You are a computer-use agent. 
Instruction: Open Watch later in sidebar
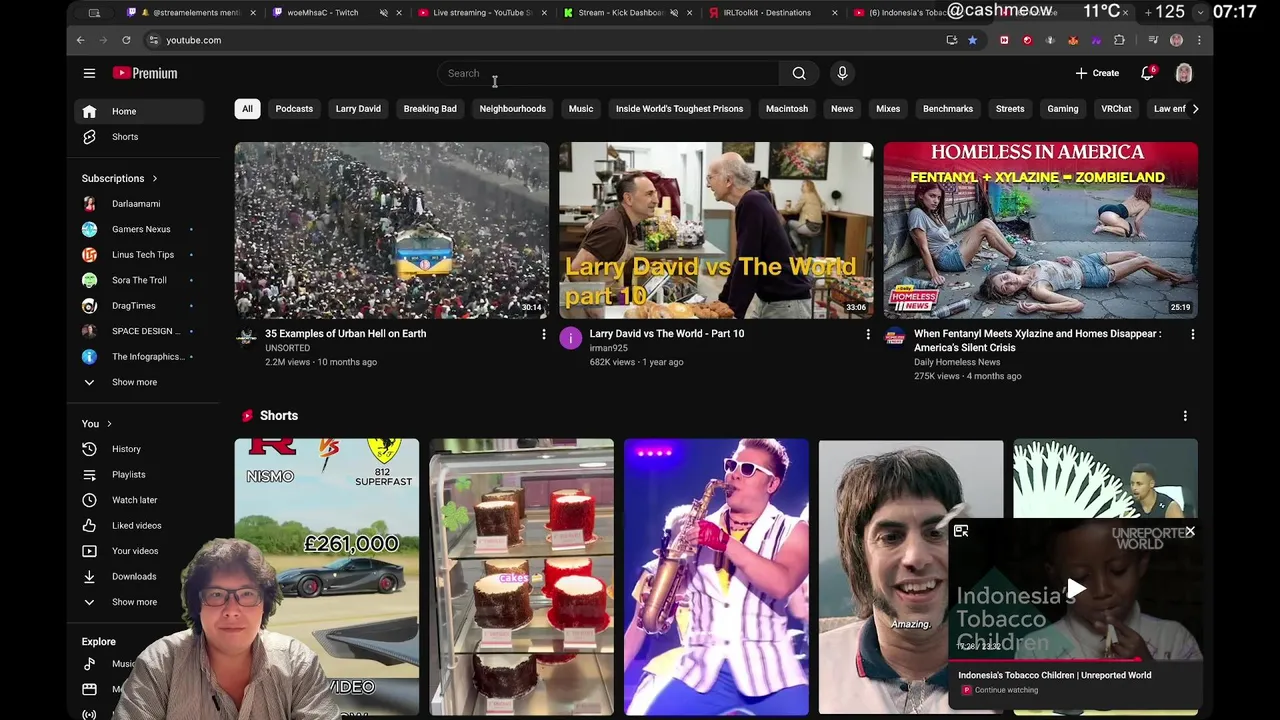(x=134, y=500)
